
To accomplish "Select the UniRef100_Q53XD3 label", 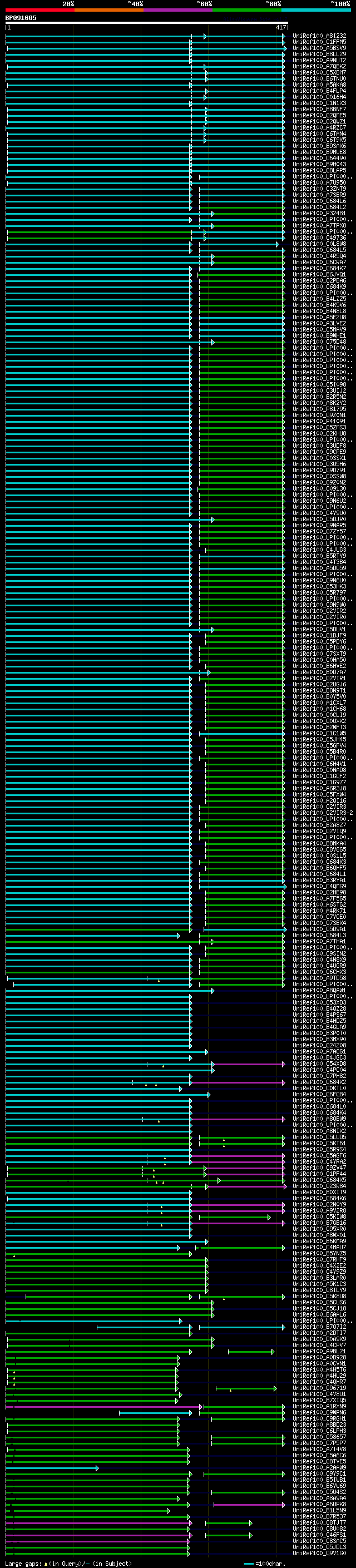I will (x=319, y=1002).
